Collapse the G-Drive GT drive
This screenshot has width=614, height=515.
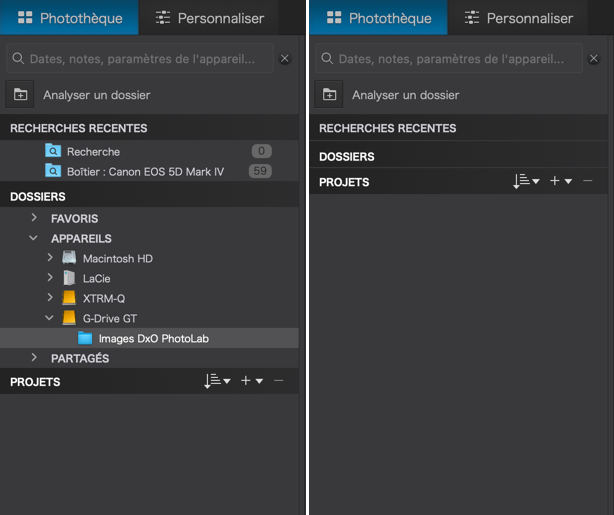(x=49, y=318)
